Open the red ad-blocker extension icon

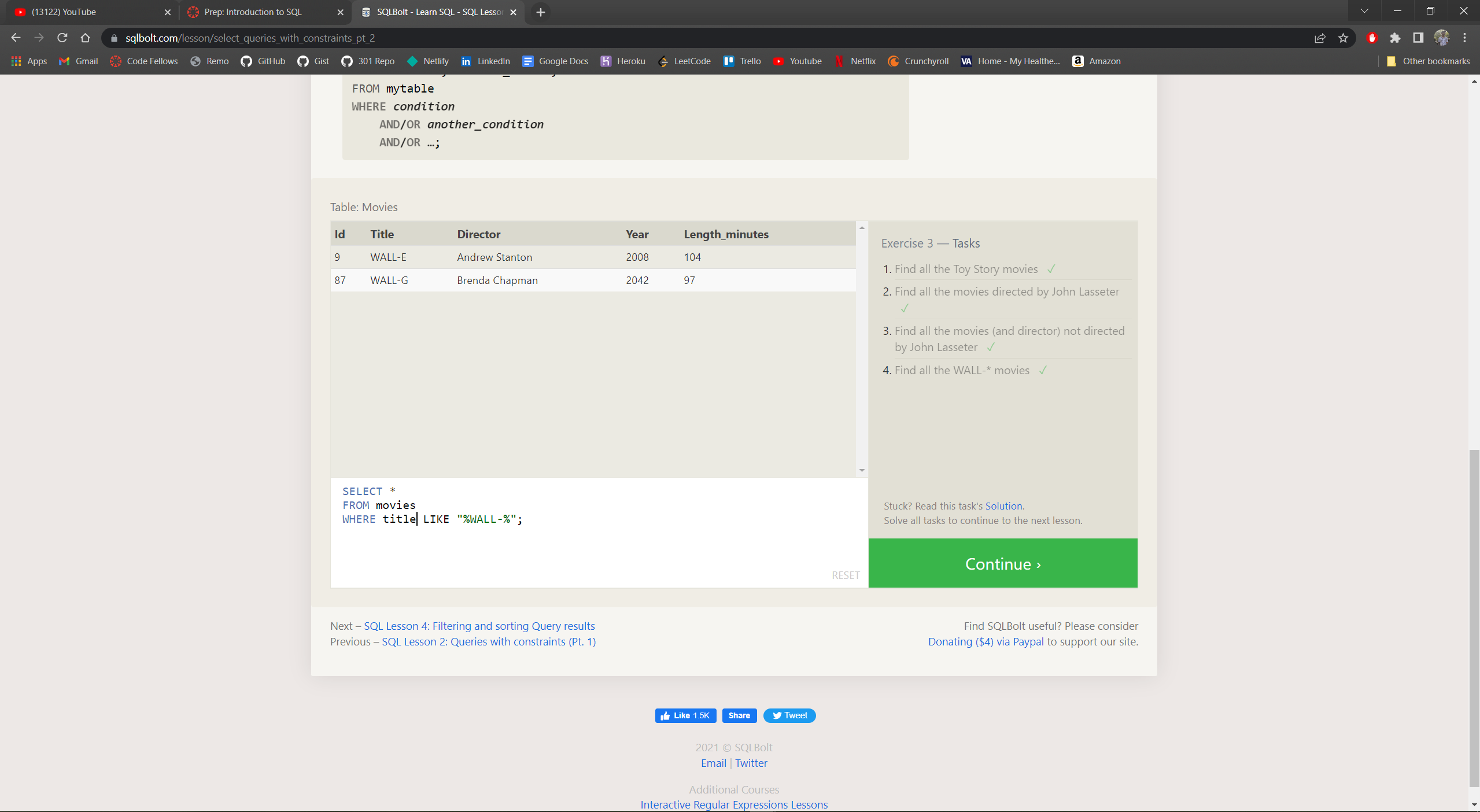click(x=1372, y=38)
